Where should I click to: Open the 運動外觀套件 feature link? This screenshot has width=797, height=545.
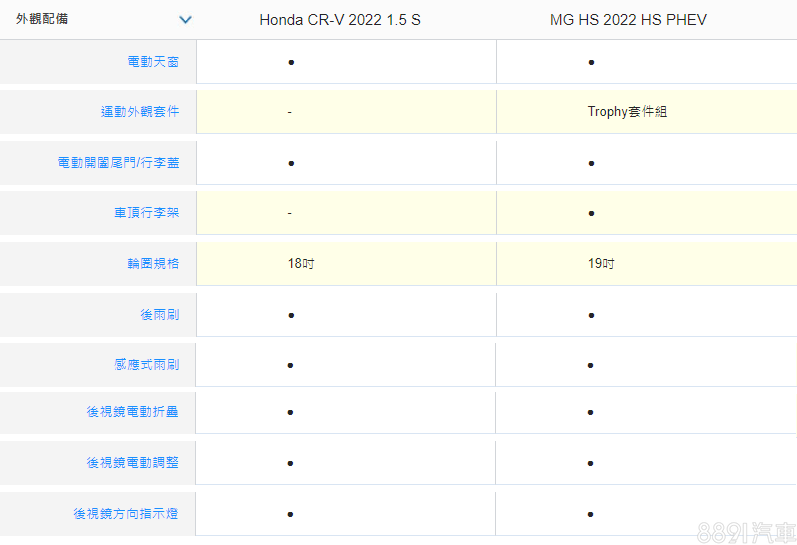[x=139, y=112]
